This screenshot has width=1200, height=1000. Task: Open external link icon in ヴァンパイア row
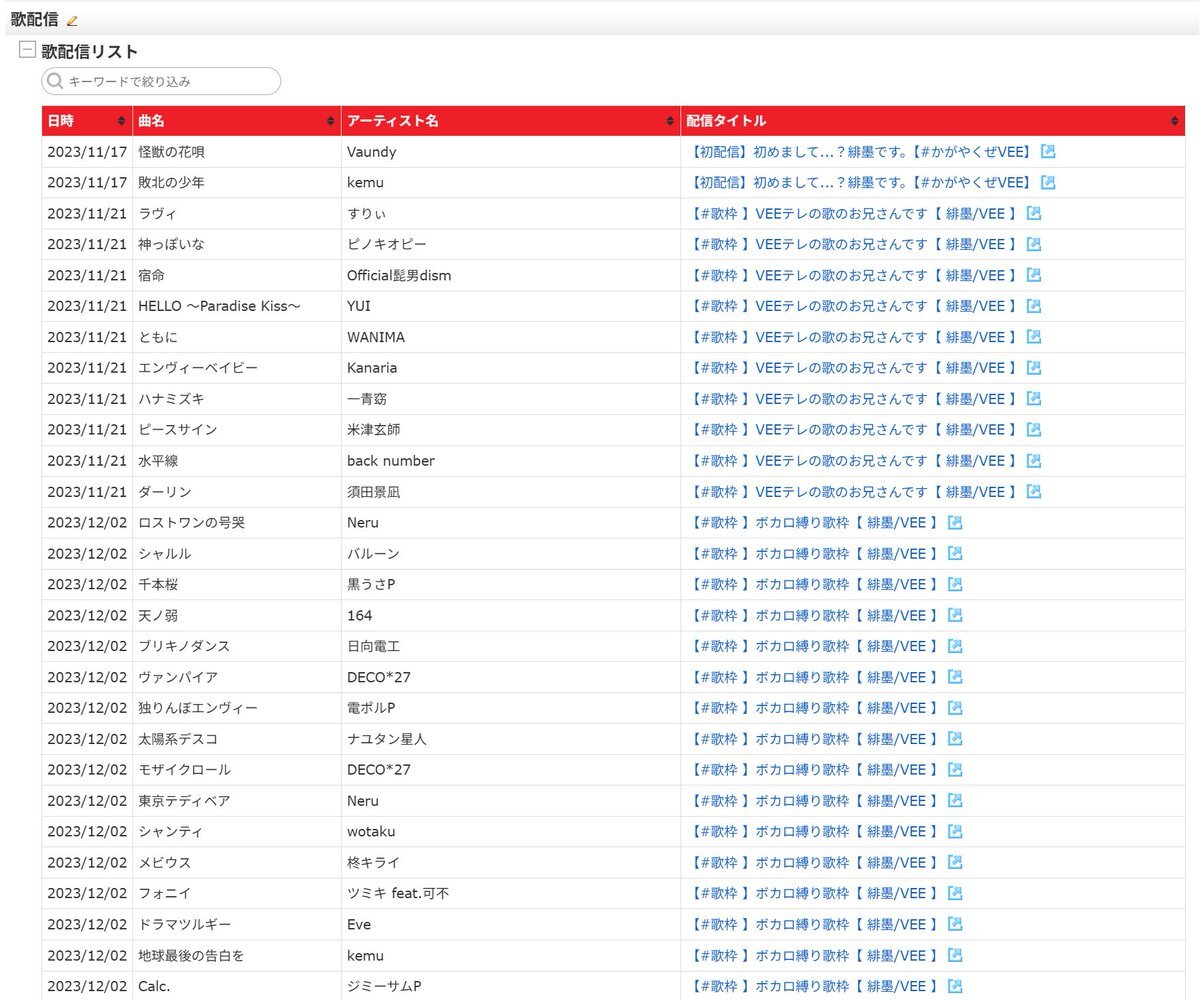pos(955,678)
